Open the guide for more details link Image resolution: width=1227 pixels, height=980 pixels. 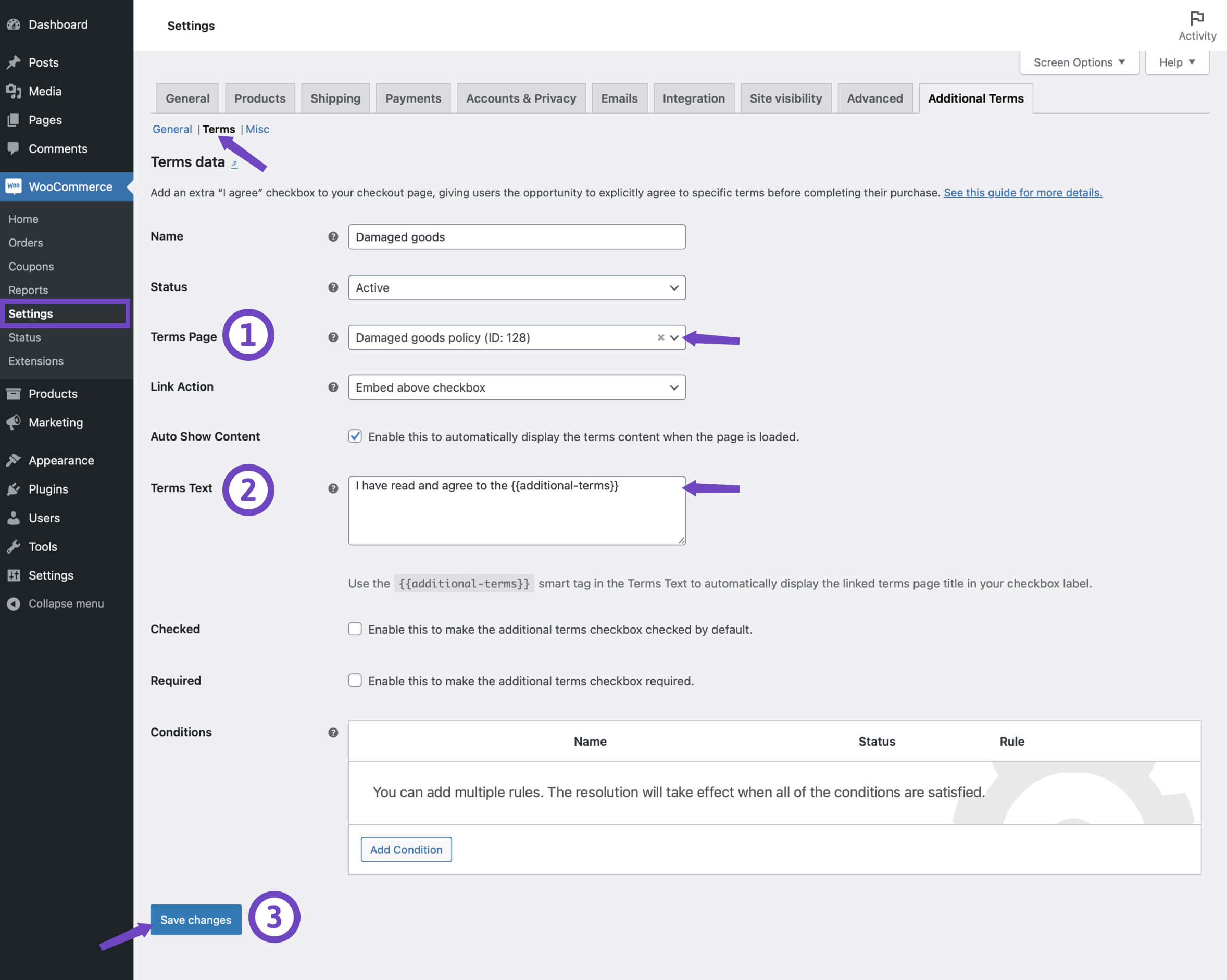pos(1022,192)
